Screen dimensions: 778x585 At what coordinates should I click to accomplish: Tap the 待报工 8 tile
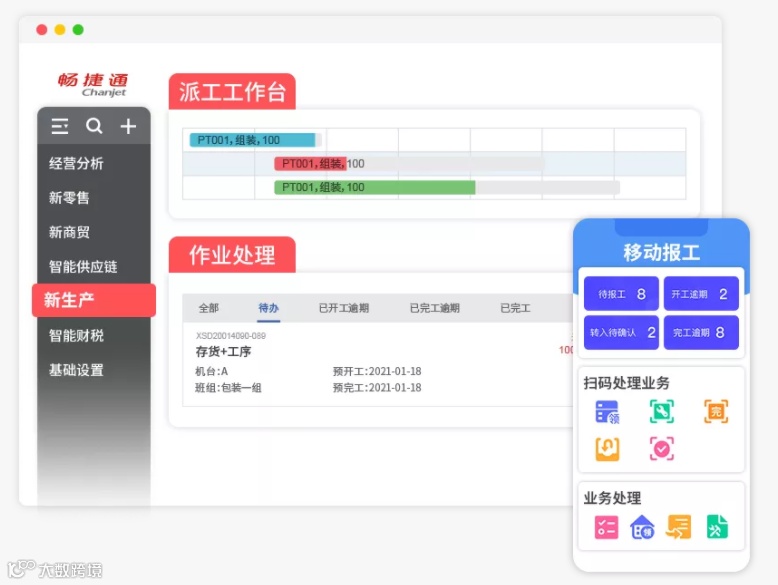tap(621, 294)
